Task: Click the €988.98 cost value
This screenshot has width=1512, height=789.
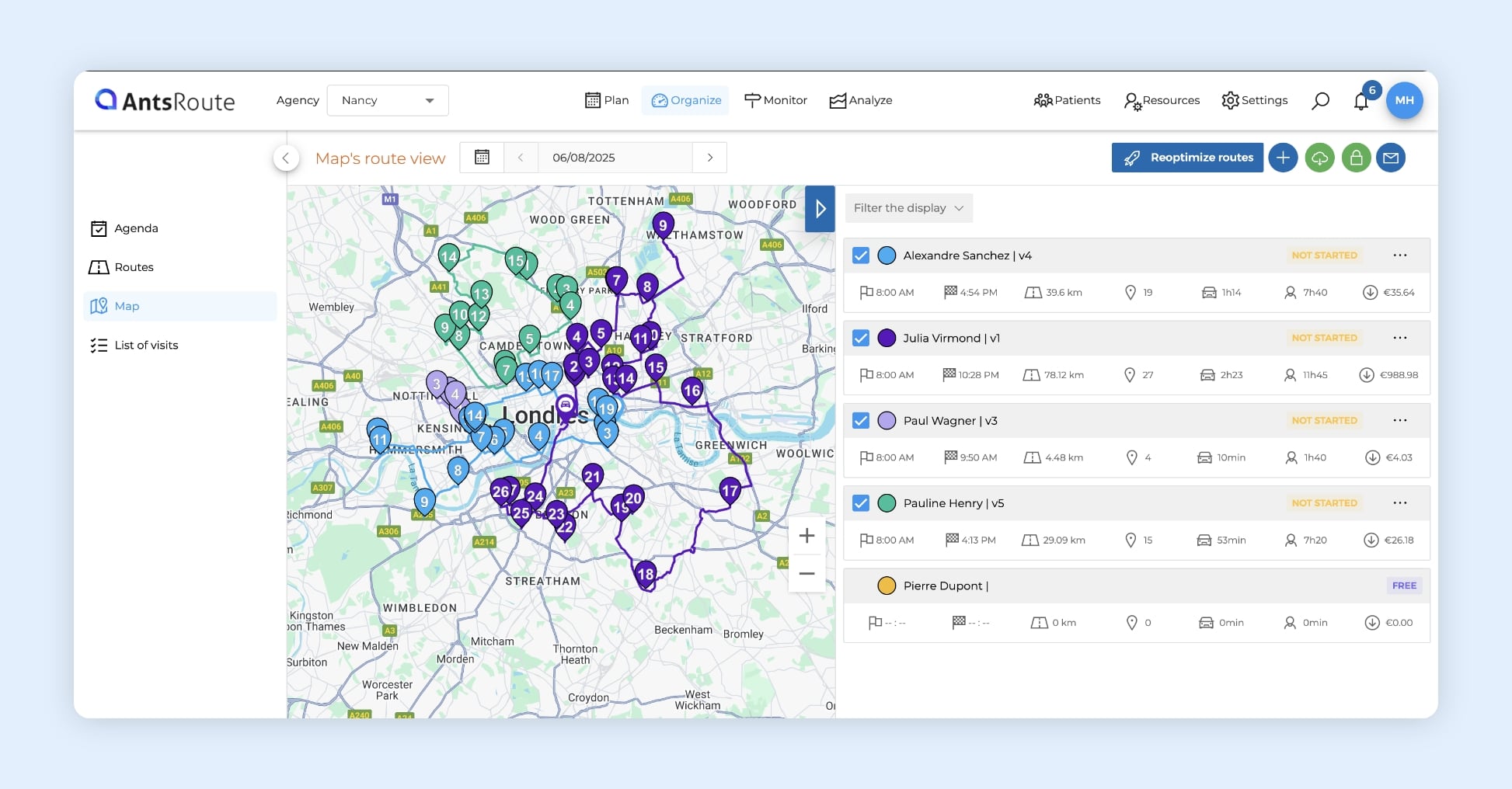Action: point(1399,375)
